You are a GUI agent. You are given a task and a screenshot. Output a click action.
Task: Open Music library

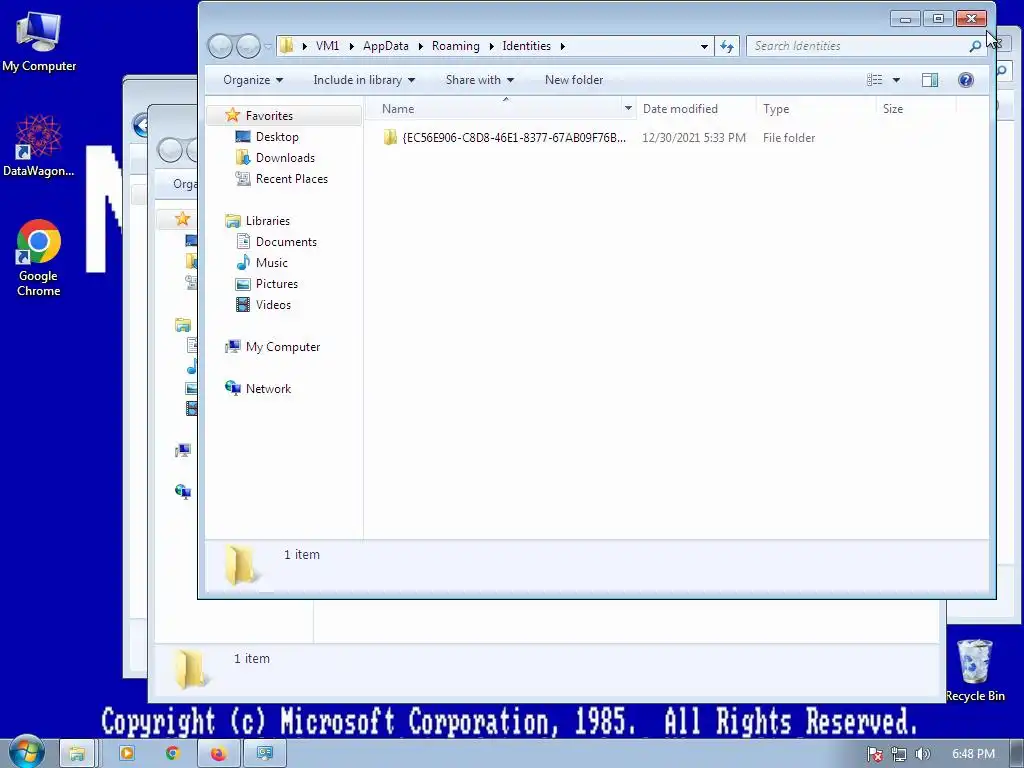tap(272, 263)
